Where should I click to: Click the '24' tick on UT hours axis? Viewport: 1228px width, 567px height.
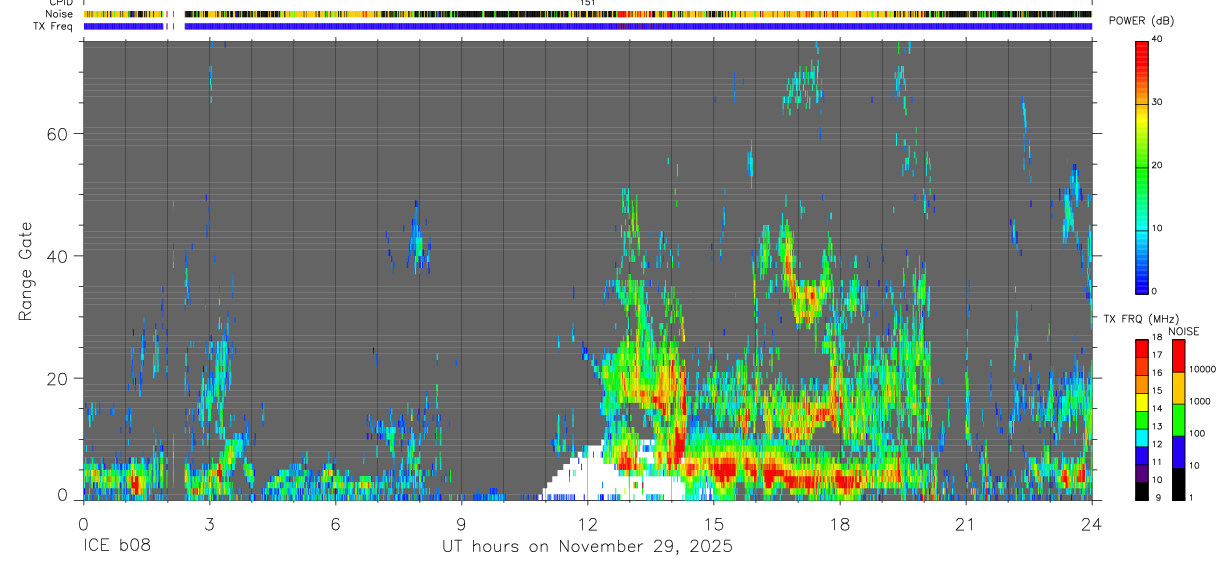(x=1091, y=523)
